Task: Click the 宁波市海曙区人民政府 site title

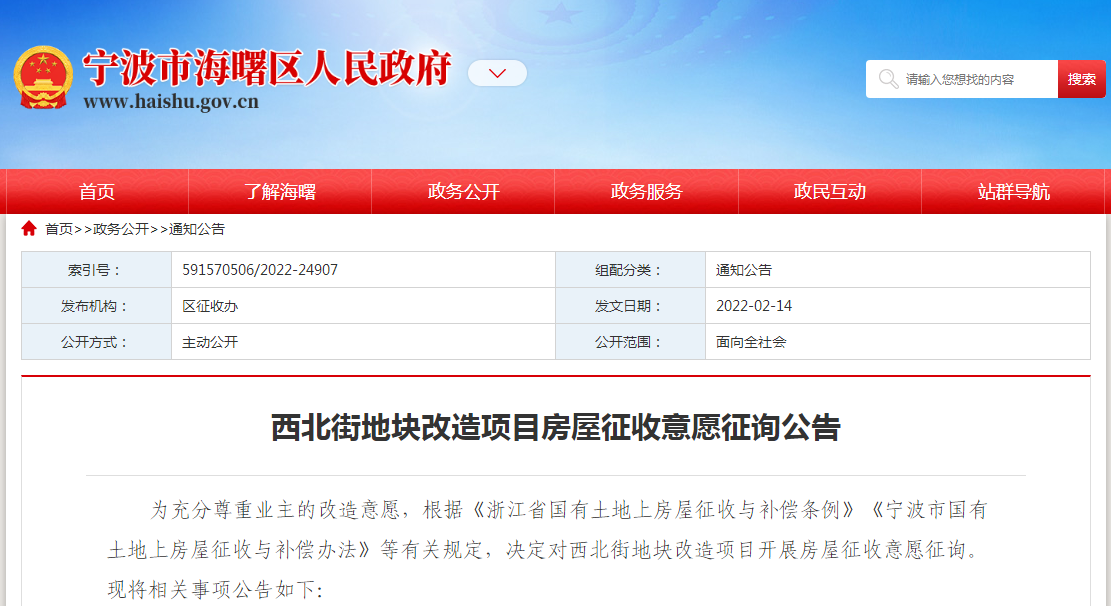Action: tap(266, 68)
